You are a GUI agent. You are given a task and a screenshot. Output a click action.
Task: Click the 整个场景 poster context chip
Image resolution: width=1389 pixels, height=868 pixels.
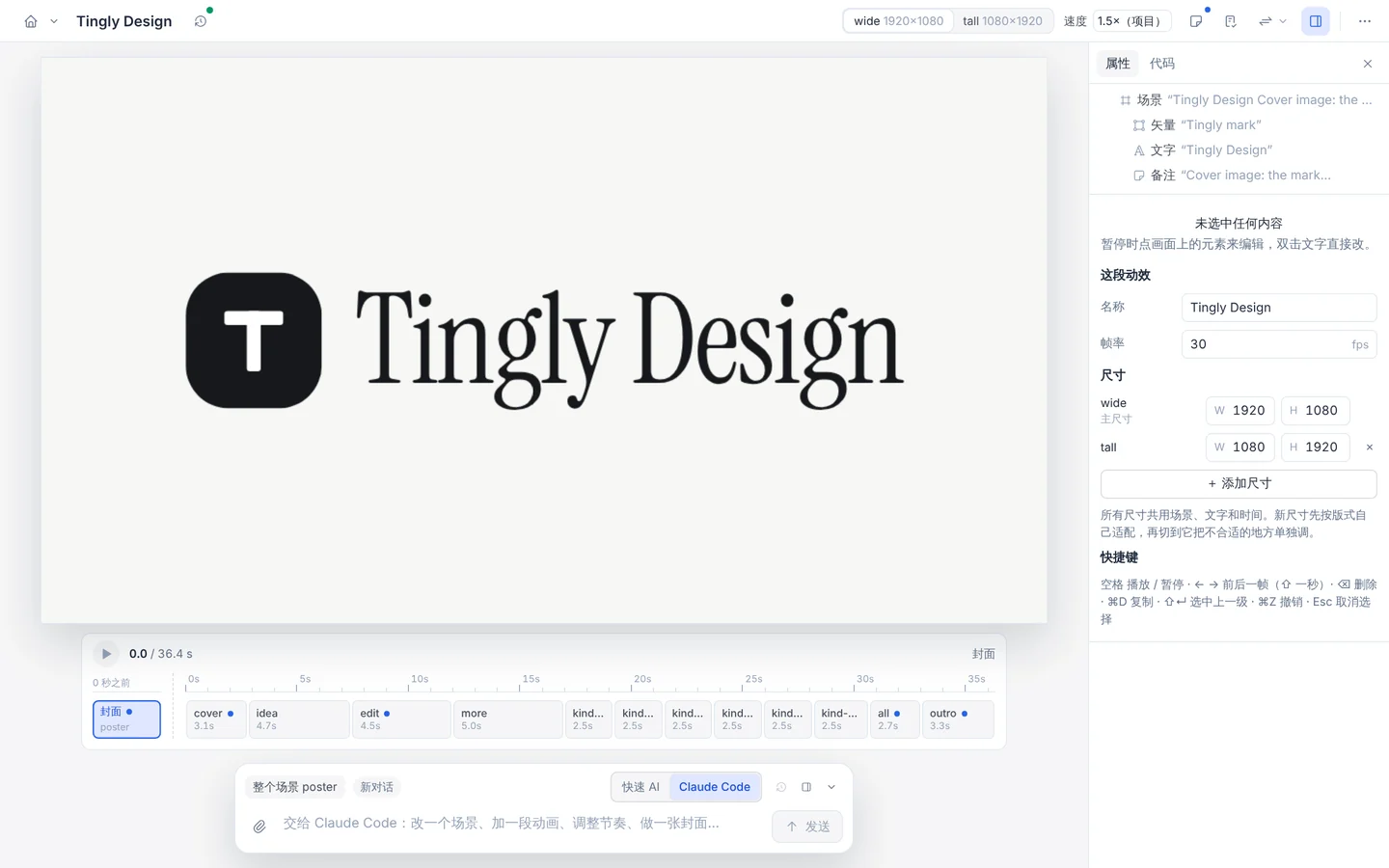tap(295, 787)
